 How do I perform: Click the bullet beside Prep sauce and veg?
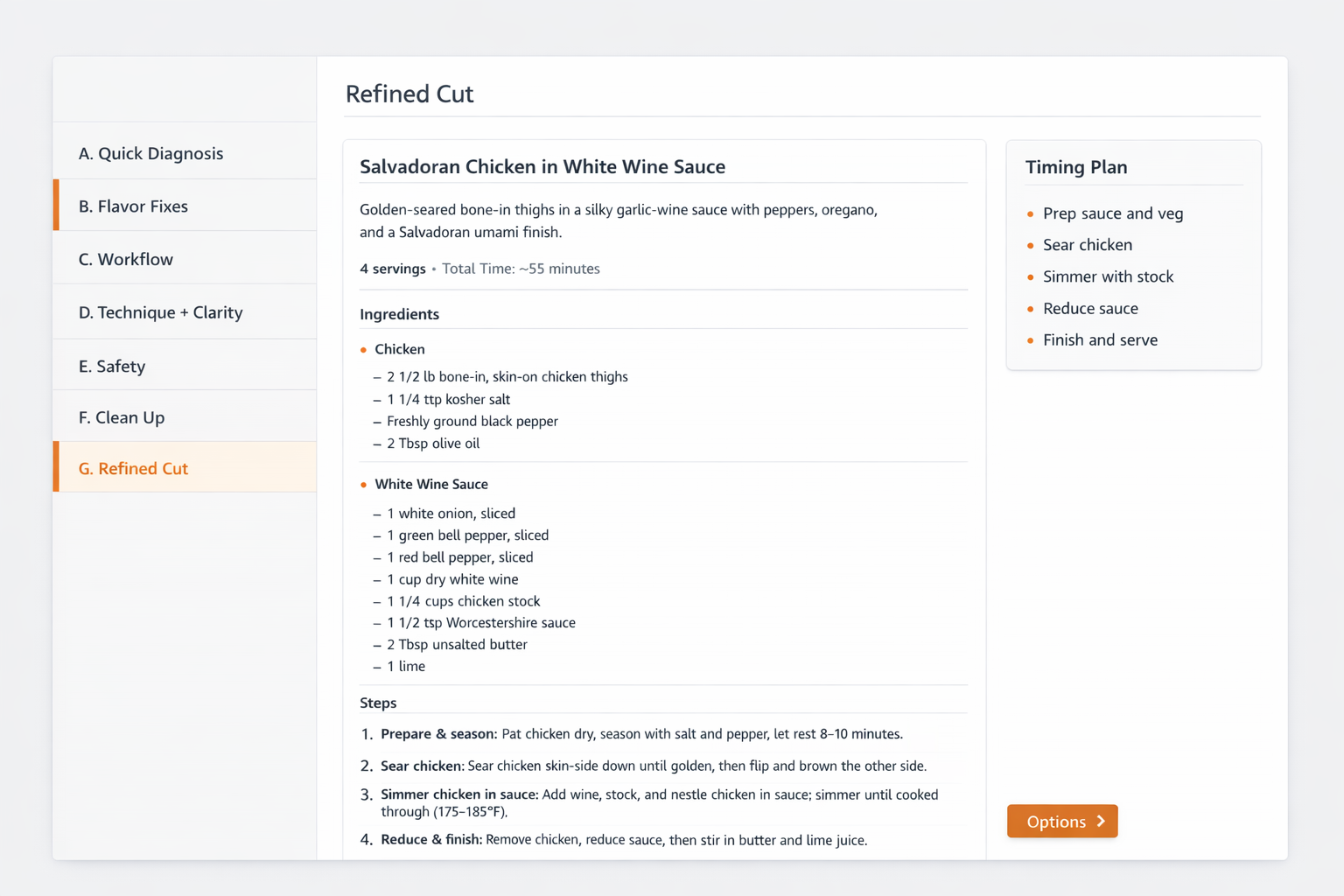pos(1031,213)
